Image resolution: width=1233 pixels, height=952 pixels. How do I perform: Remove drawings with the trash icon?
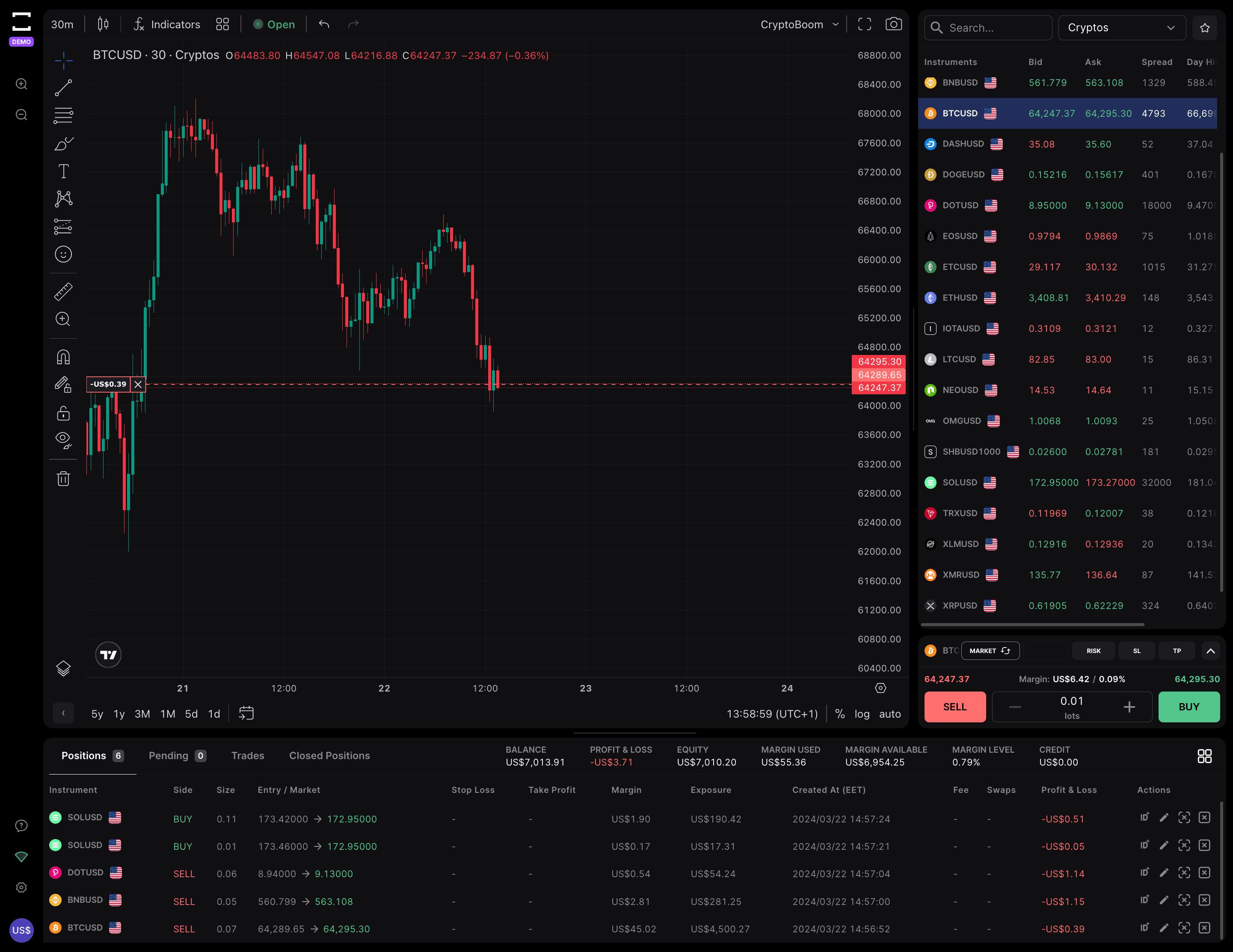tap(63, 479)
